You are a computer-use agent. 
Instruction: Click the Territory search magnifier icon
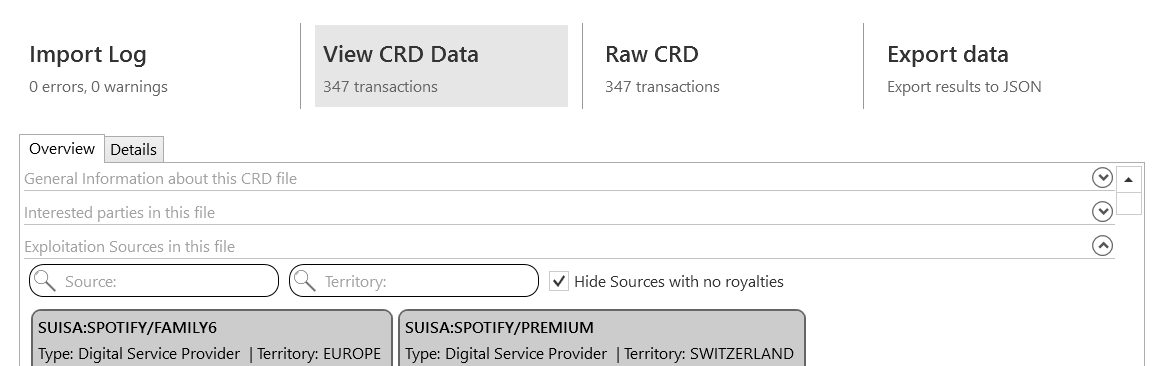(306, 281)
